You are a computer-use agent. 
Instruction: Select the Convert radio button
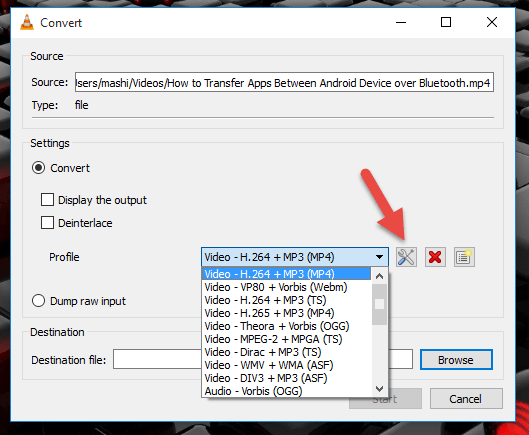38,168
